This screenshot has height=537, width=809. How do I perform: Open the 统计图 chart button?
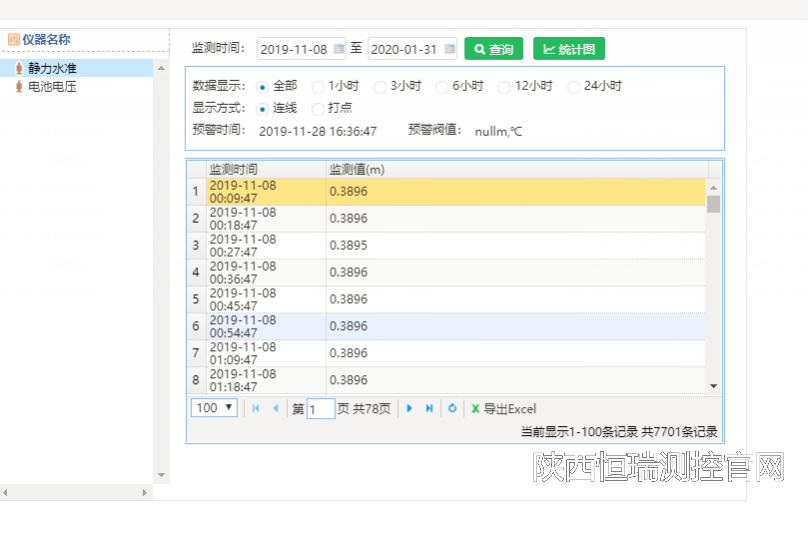click(x=568, y=49)
